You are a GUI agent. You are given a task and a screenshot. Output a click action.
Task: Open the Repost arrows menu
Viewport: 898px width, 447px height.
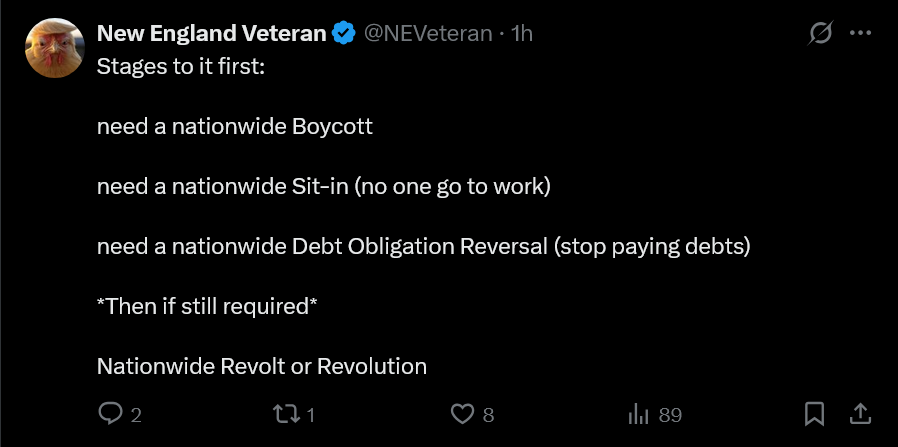[x=289, y=413]
